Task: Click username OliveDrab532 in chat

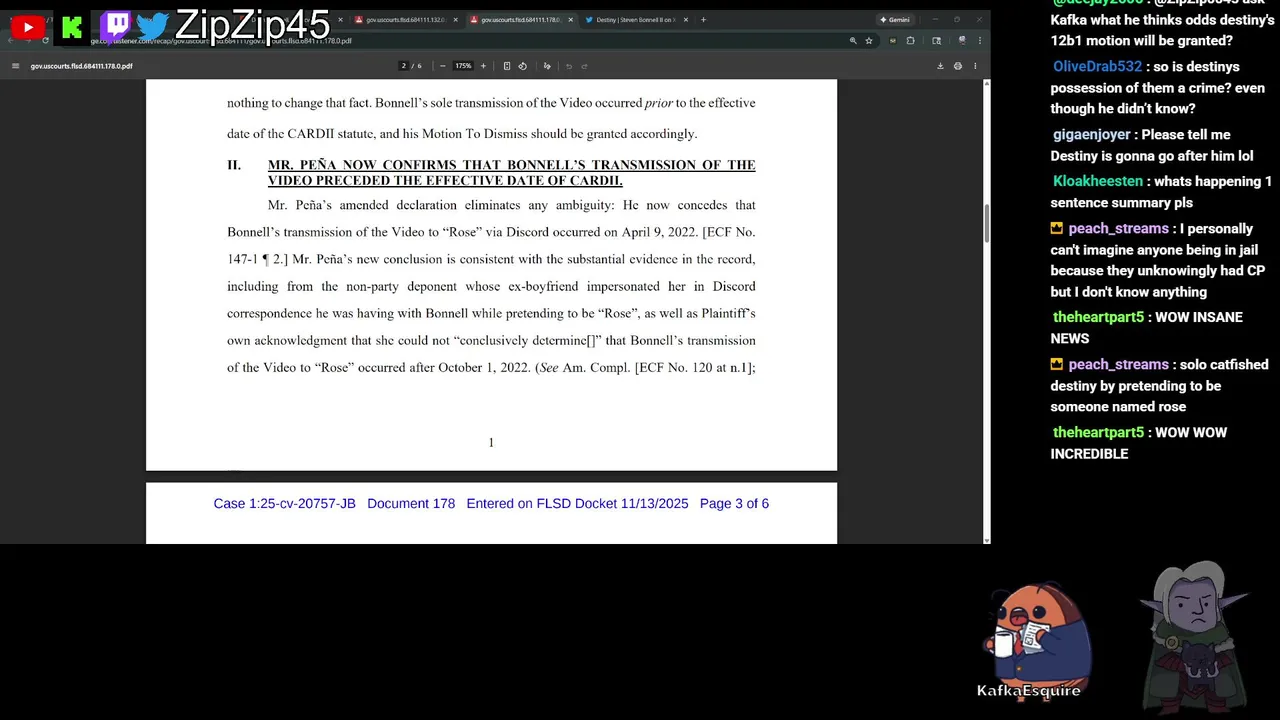Action: 1097,67
